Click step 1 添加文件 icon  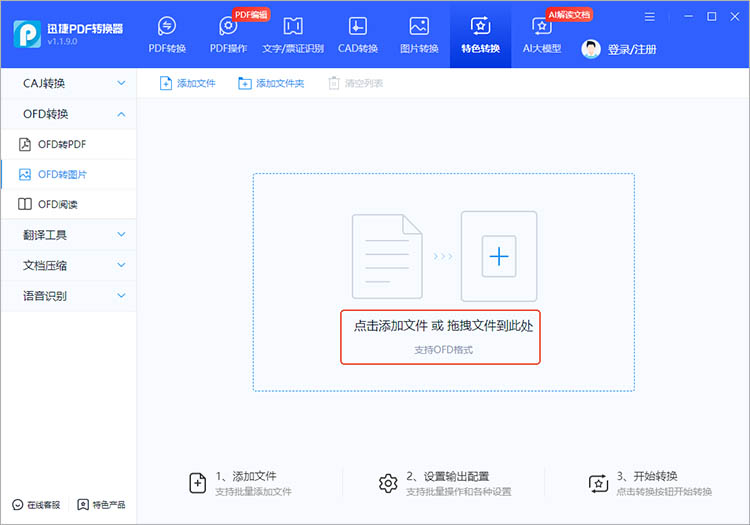[x=198, y=483]
